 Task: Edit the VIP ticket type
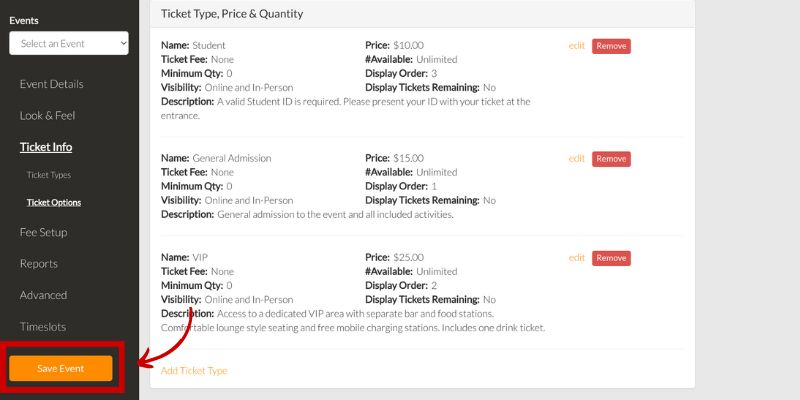click(x=576, y=258)
